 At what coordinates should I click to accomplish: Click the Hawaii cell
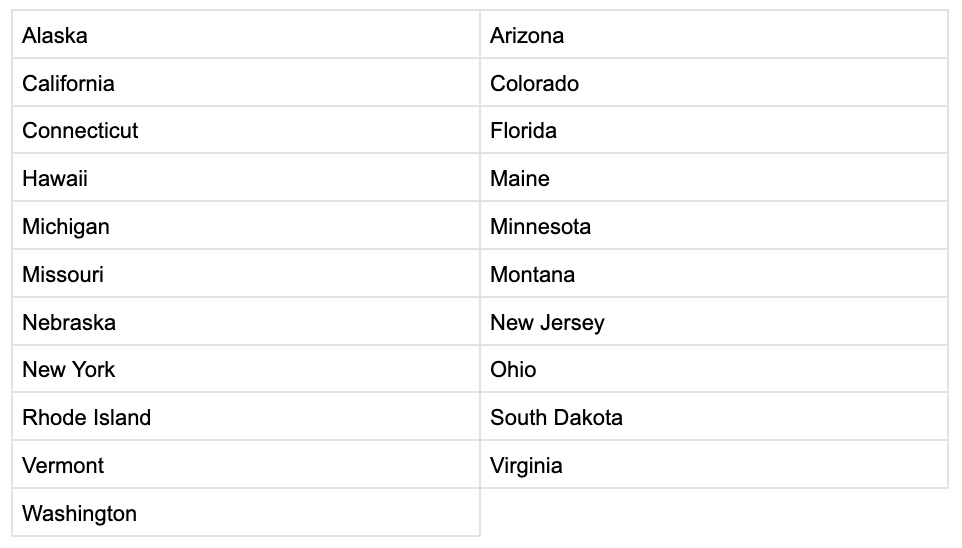pyautogui.click(x=55, y=179)
